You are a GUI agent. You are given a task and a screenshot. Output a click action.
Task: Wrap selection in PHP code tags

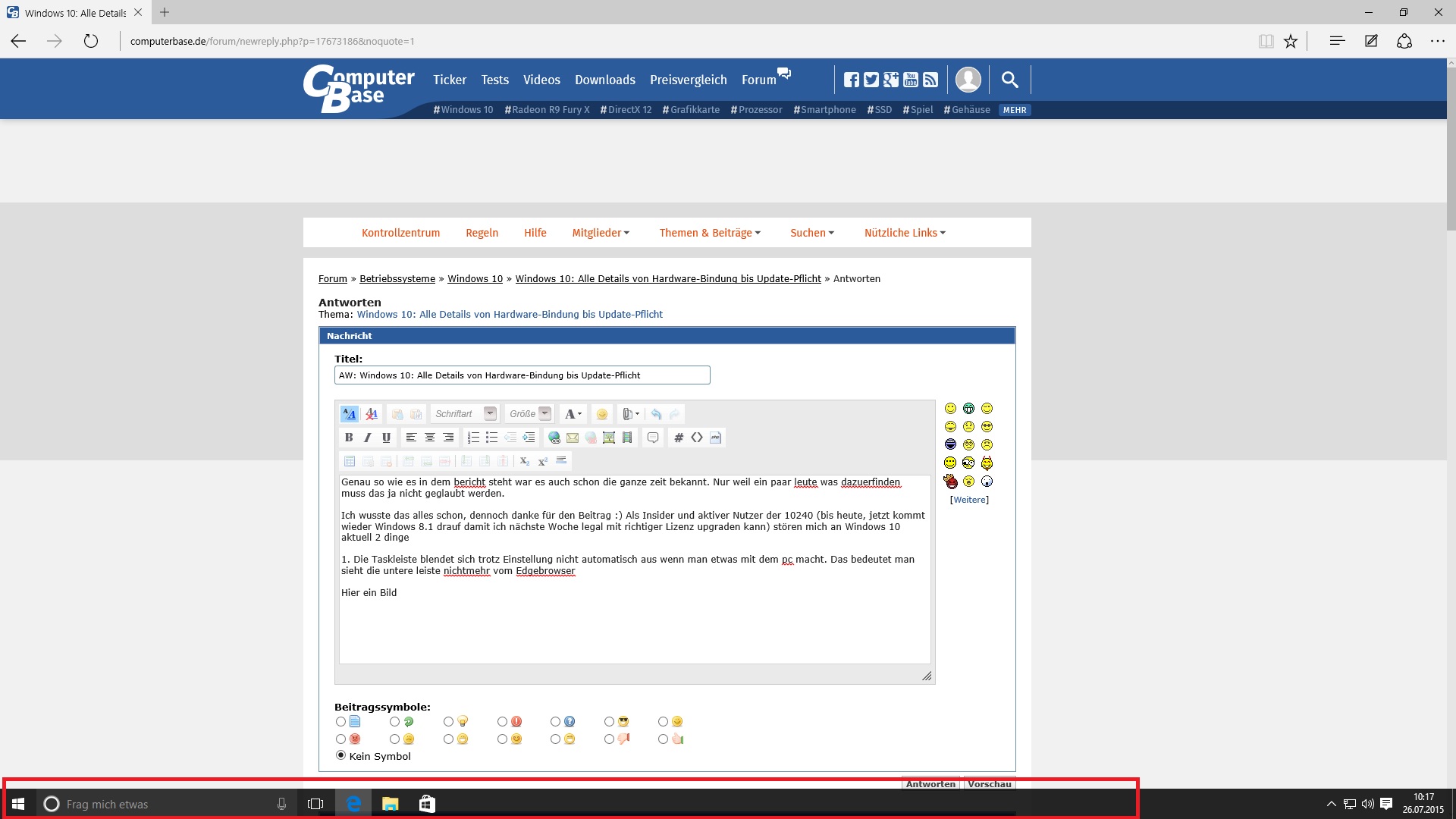point(715,438)
